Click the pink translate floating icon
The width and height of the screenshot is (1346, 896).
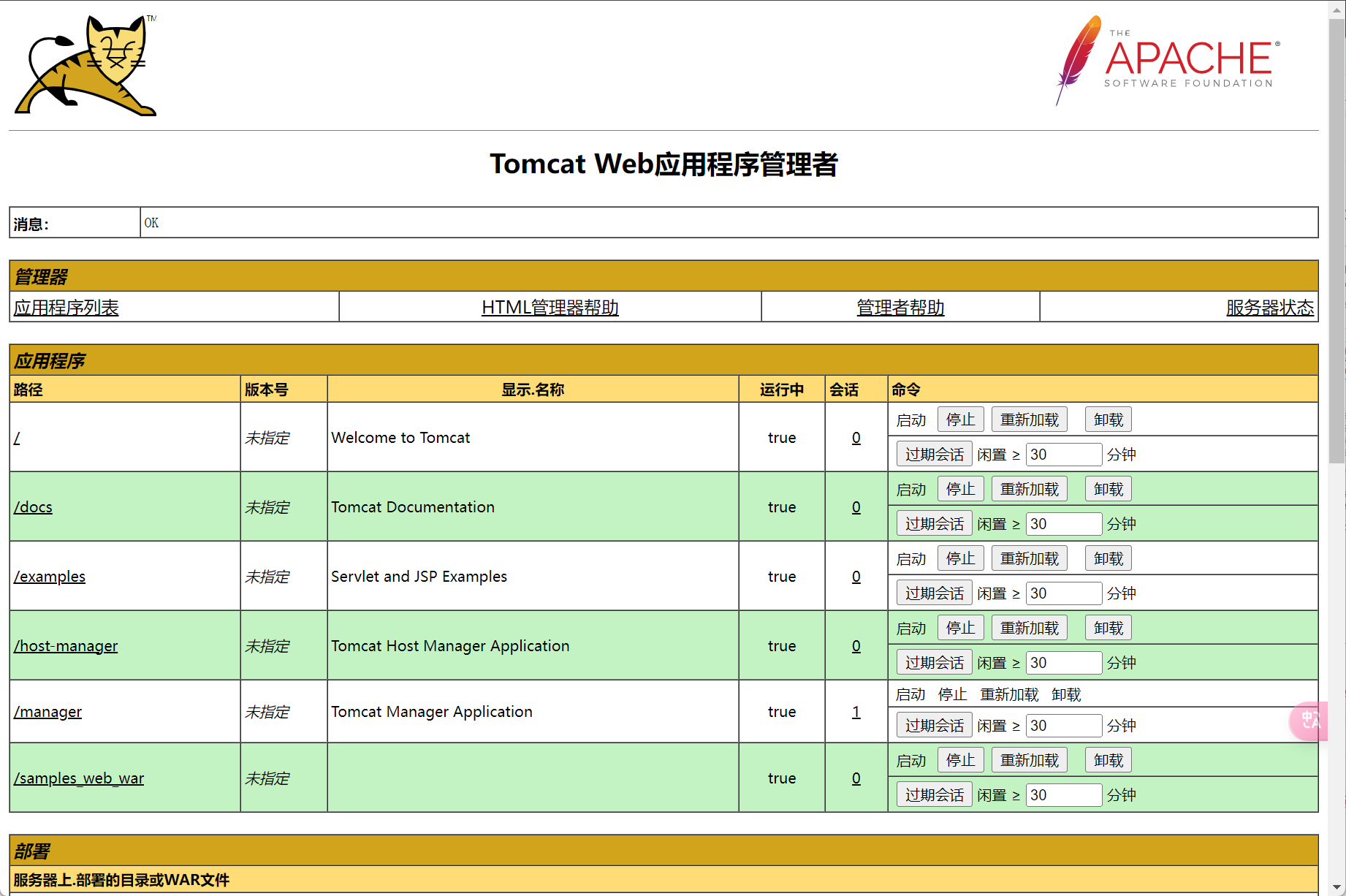[1310, 721]
